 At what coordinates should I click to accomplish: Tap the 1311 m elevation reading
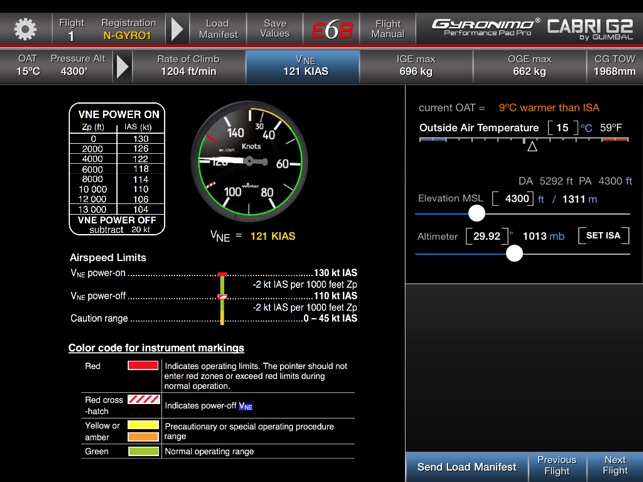click(579, 199)
